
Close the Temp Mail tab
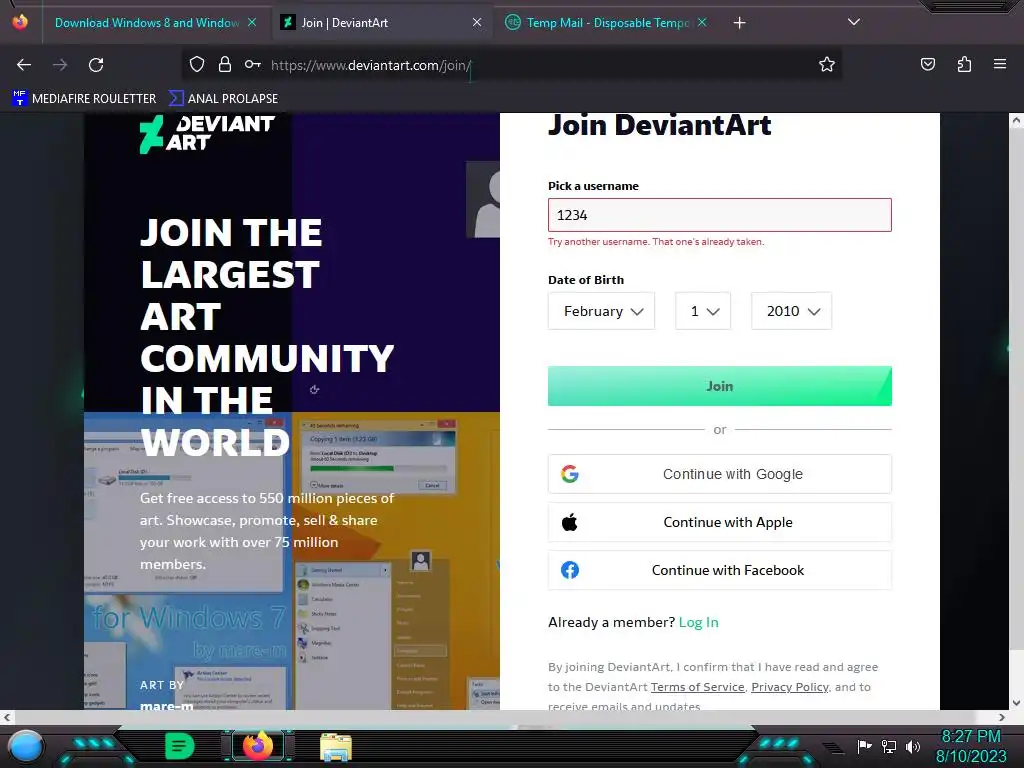click(702, 22)
